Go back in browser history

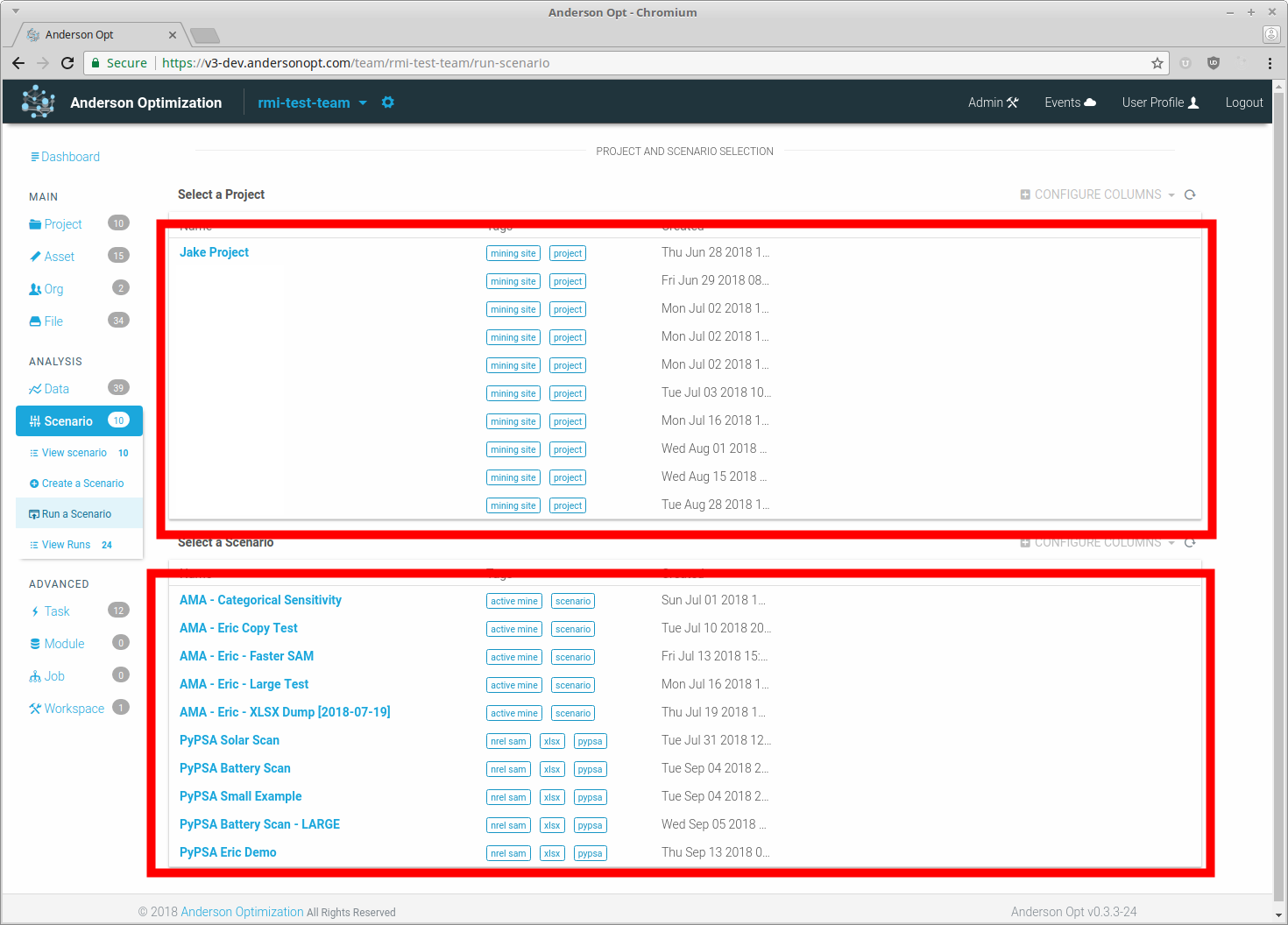(18, 63)
